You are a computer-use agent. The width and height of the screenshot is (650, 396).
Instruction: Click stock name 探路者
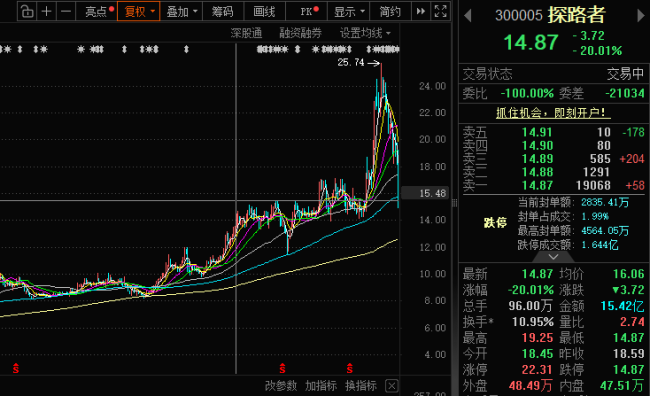pos(577,15)
